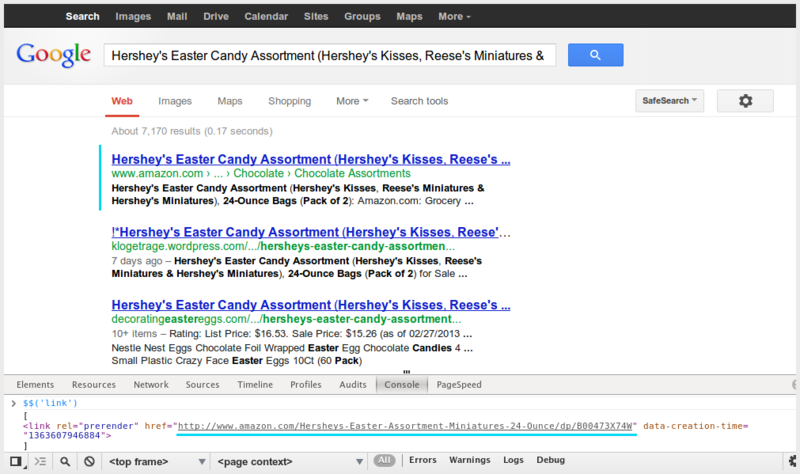Viewport: 800px width, 474px height.
Task: Select the All console filter
Action: (384, 460)
